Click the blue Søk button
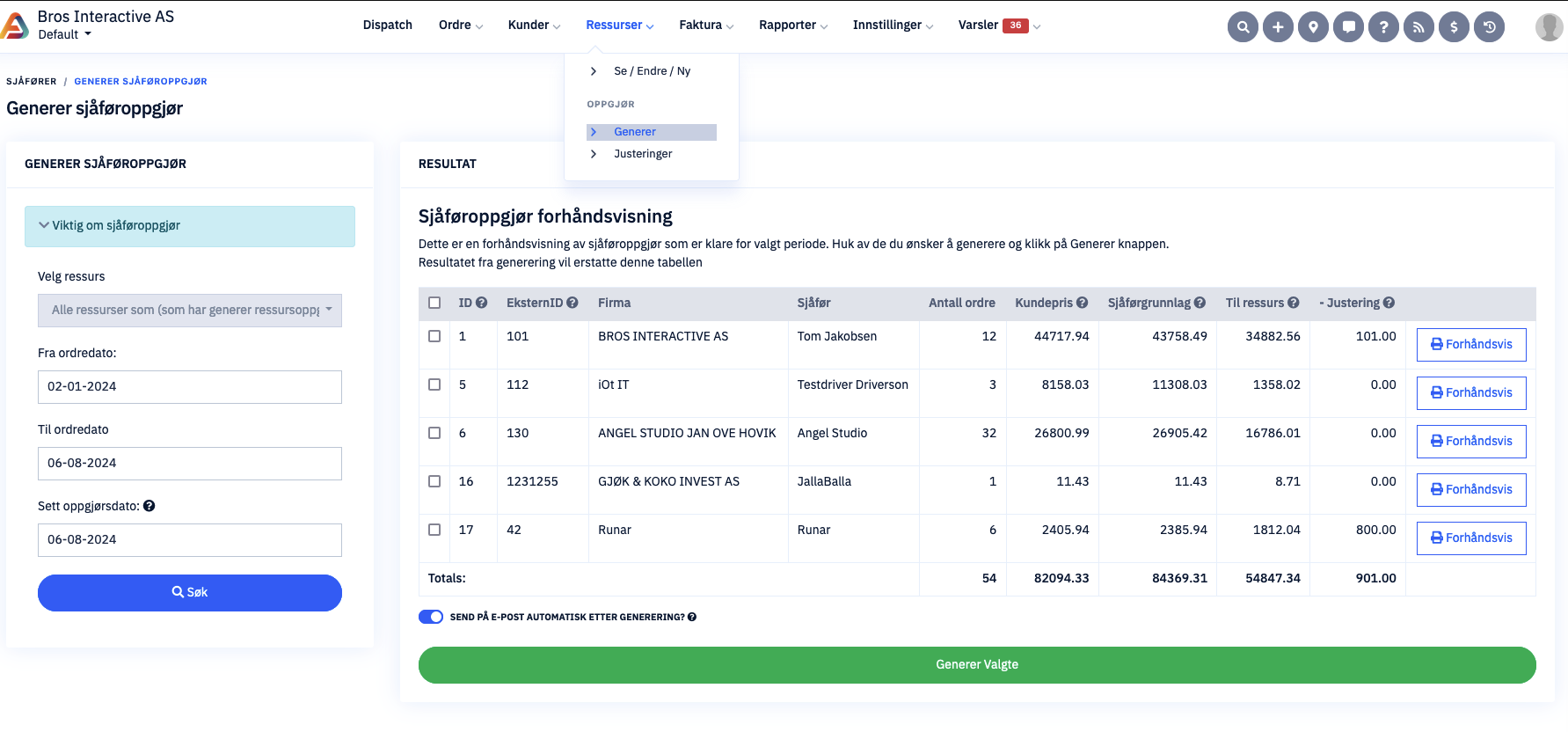 click(190, 593)
